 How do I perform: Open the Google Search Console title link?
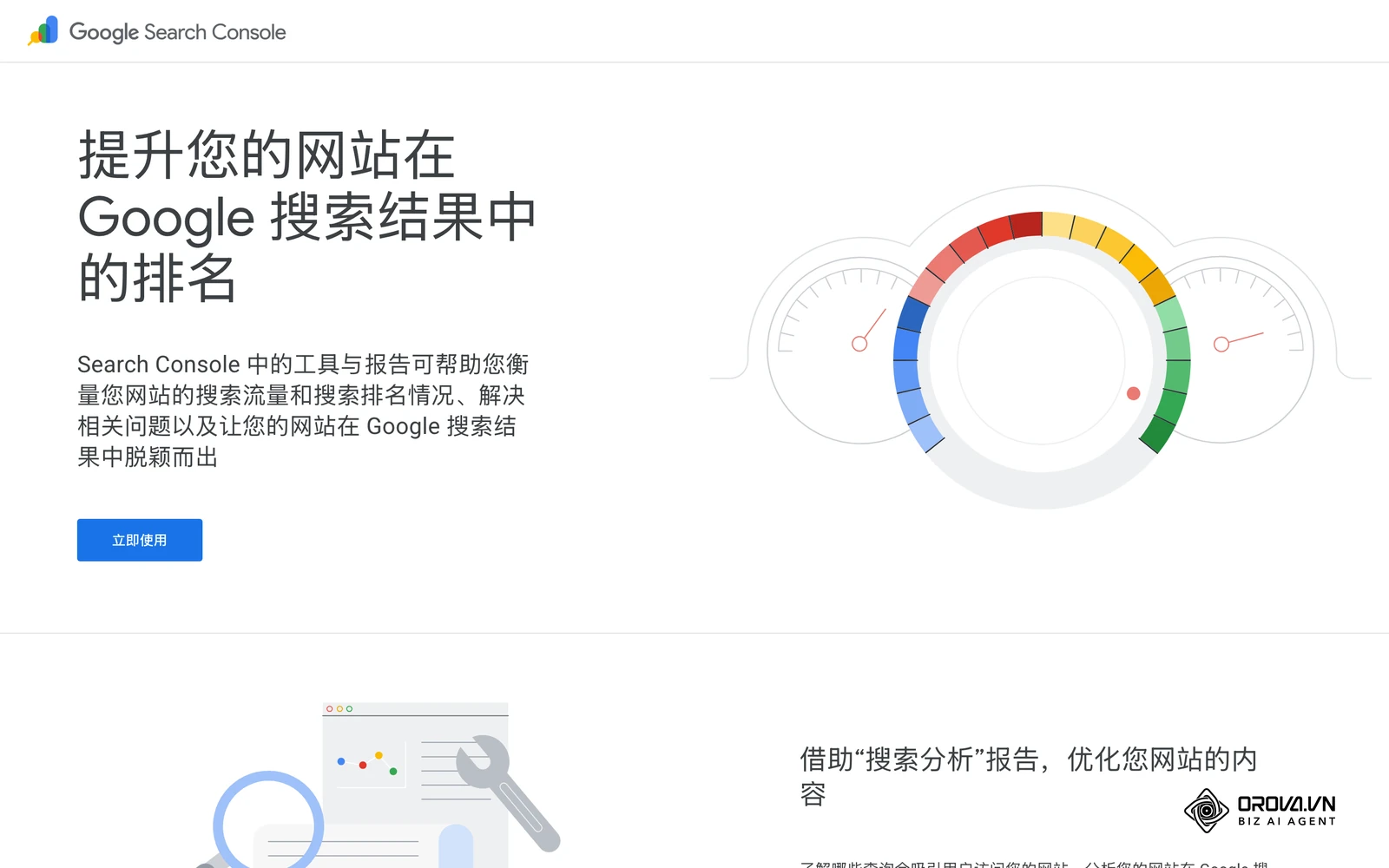tap(177, 32)
